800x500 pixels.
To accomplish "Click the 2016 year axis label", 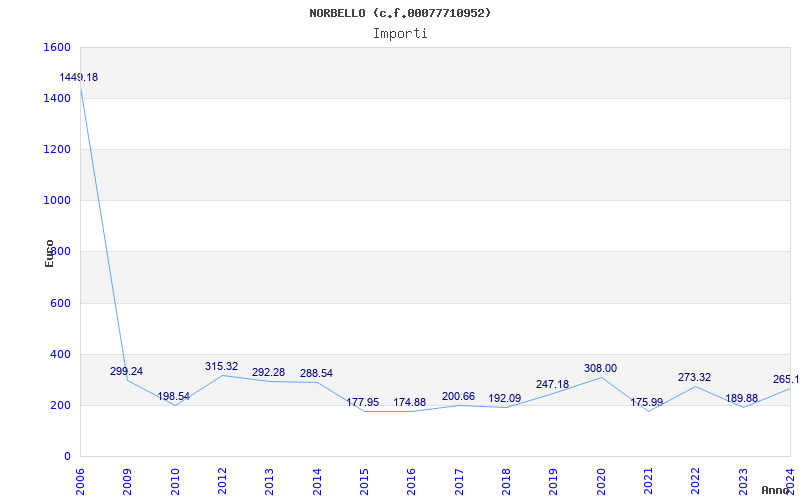I will coord(412,482).
